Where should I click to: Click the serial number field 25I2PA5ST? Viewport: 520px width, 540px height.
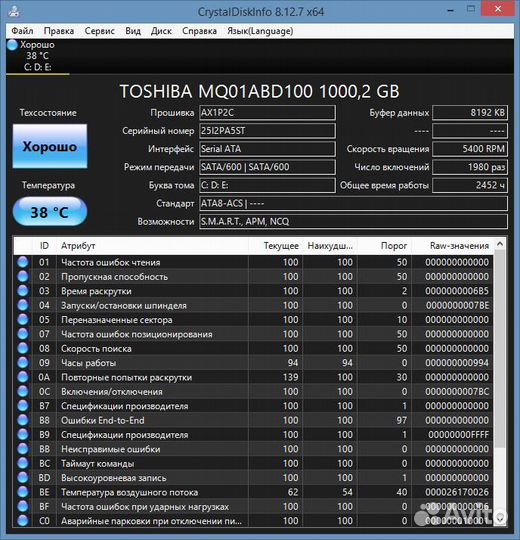click(267, 131)
